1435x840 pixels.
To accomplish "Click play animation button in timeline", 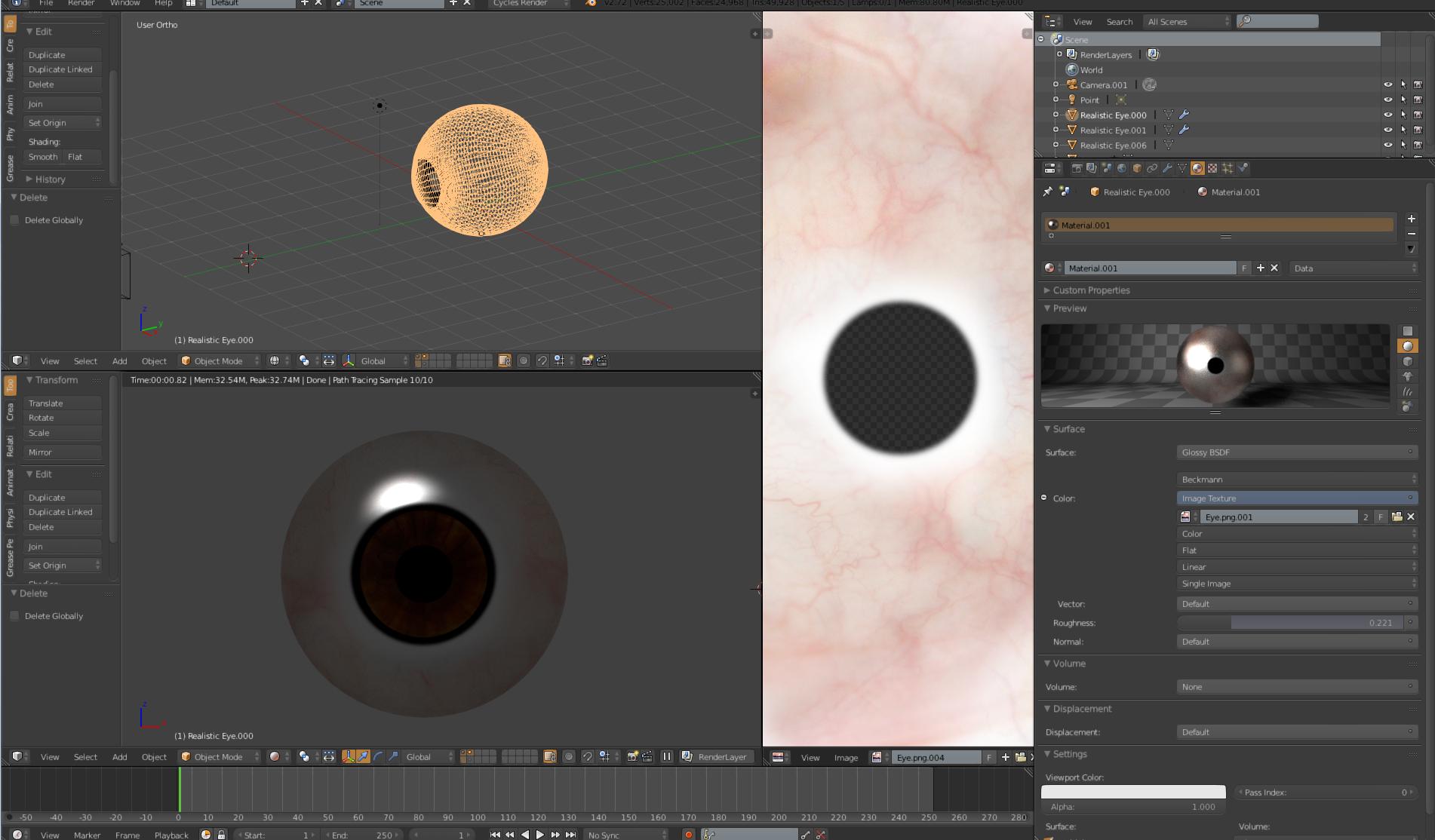I will point(539,835).
